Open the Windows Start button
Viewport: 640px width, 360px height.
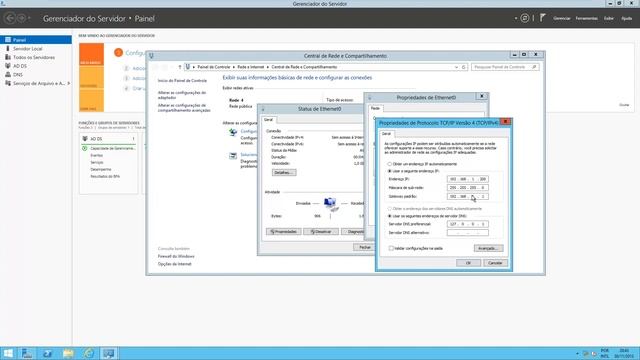8,353
